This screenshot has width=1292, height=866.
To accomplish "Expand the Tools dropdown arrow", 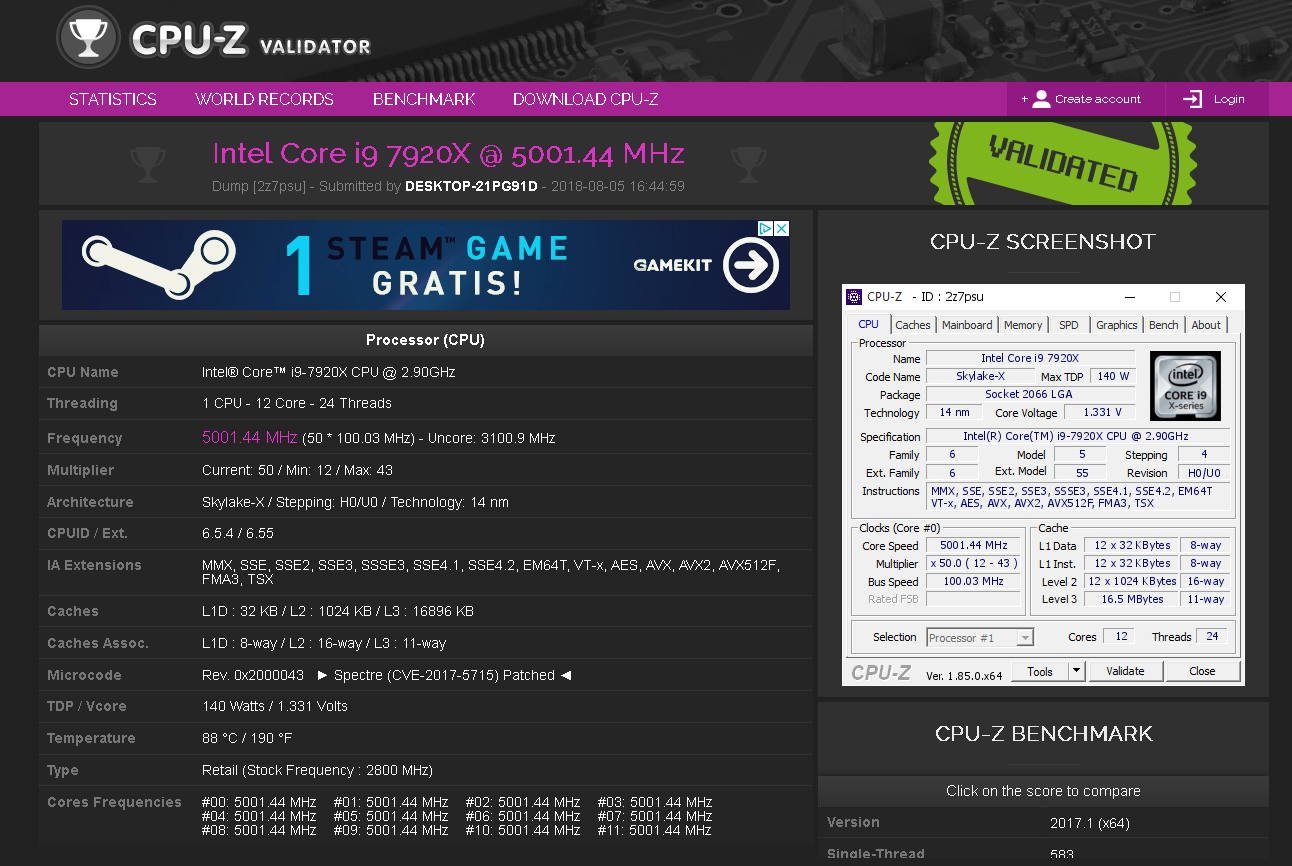I will click(1077, 671).
